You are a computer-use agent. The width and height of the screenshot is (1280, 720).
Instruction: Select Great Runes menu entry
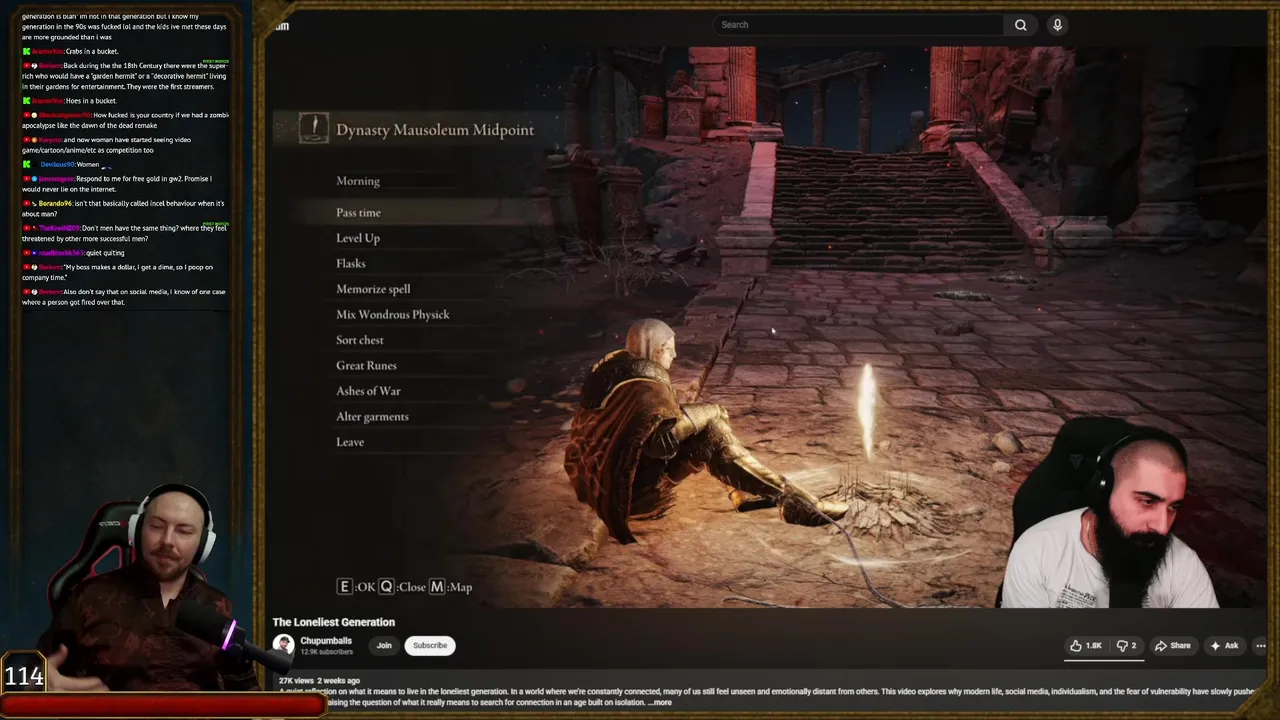click(x=366, y=366)
